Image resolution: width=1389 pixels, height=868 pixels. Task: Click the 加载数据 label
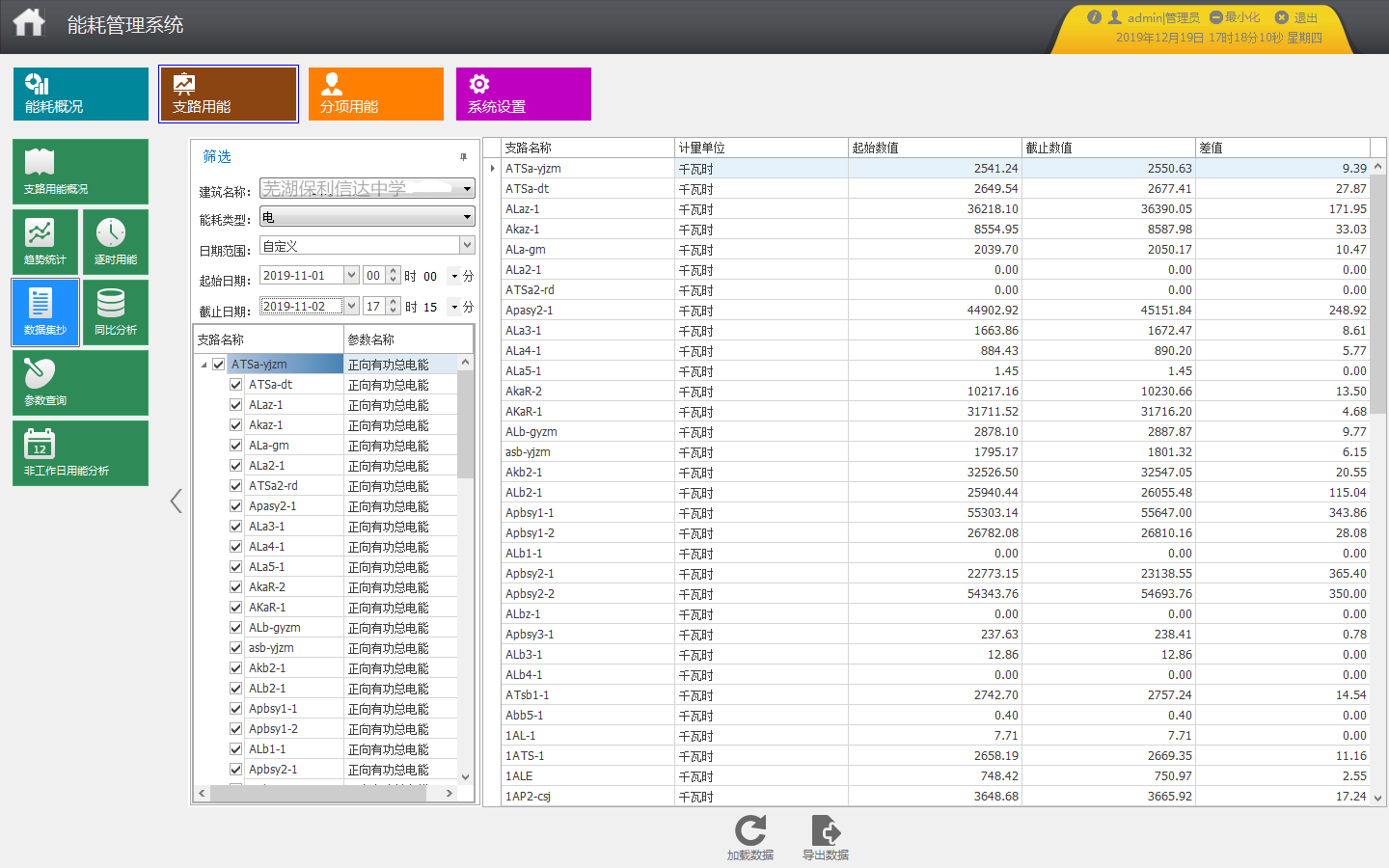click(750, 855)
